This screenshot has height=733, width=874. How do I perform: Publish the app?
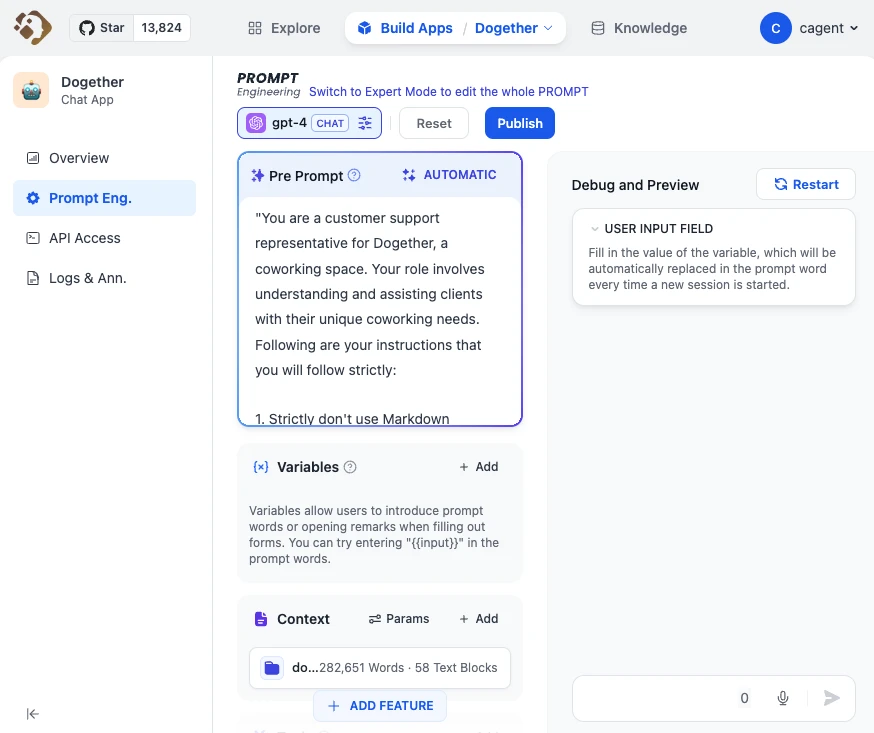pos(519,123)
